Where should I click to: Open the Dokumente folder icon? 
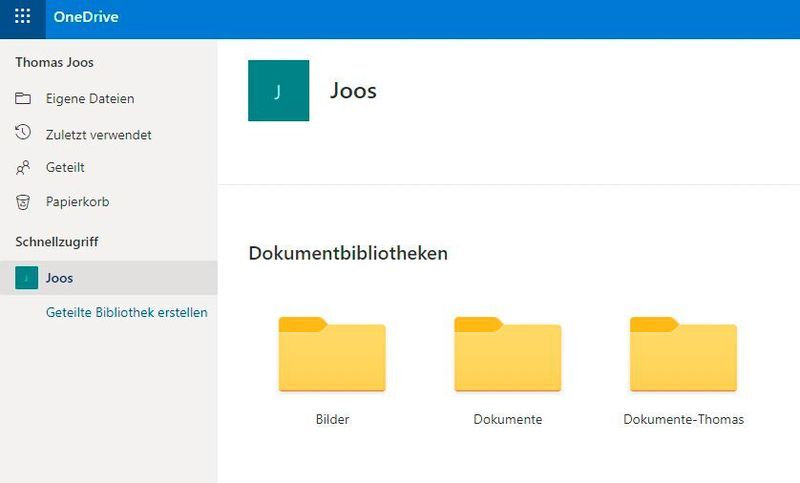pyautogui.click(x=508, y=354)
